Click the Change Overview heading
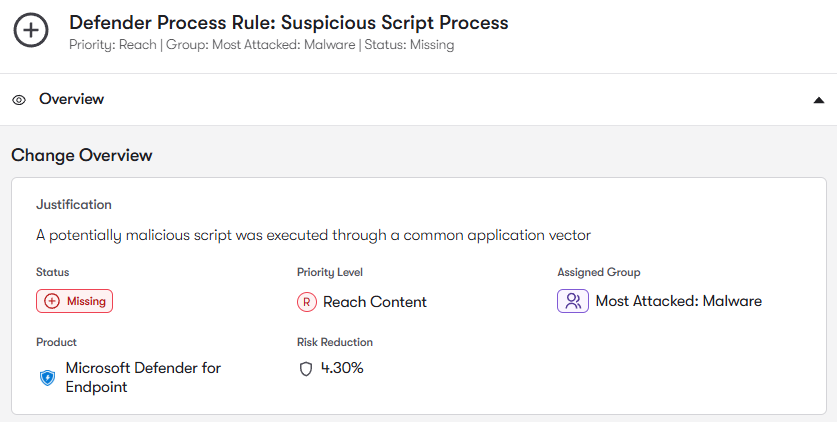This screenshot has width=837, height=422. (x=82, y=155)
